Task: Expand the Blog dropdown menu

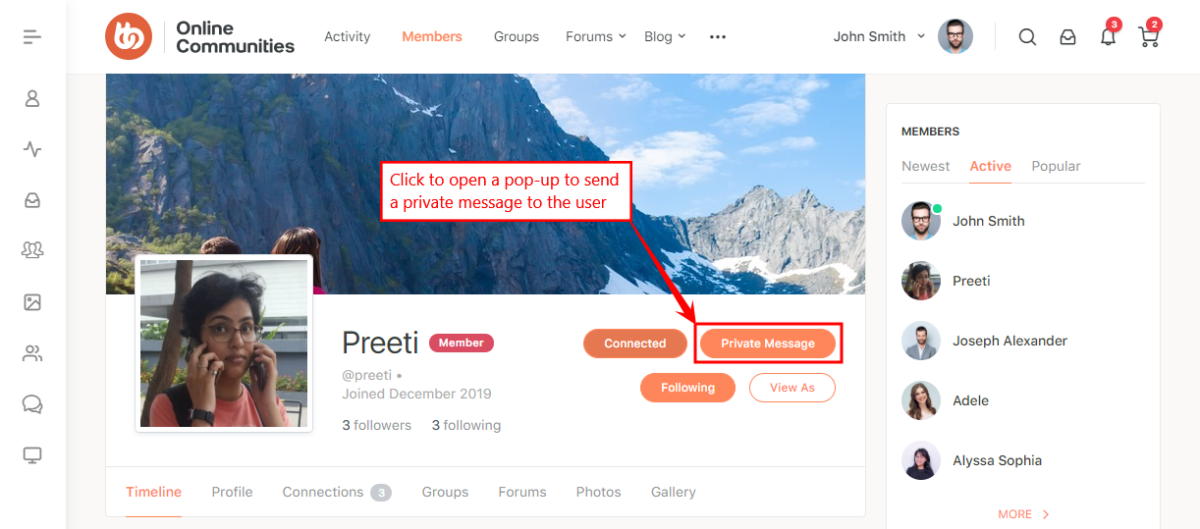Action: [x=665, y=37]
